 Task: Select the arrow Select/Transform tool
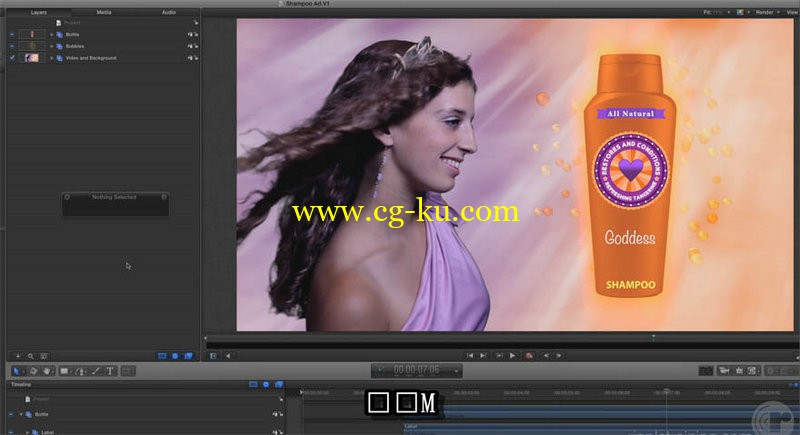16,371
